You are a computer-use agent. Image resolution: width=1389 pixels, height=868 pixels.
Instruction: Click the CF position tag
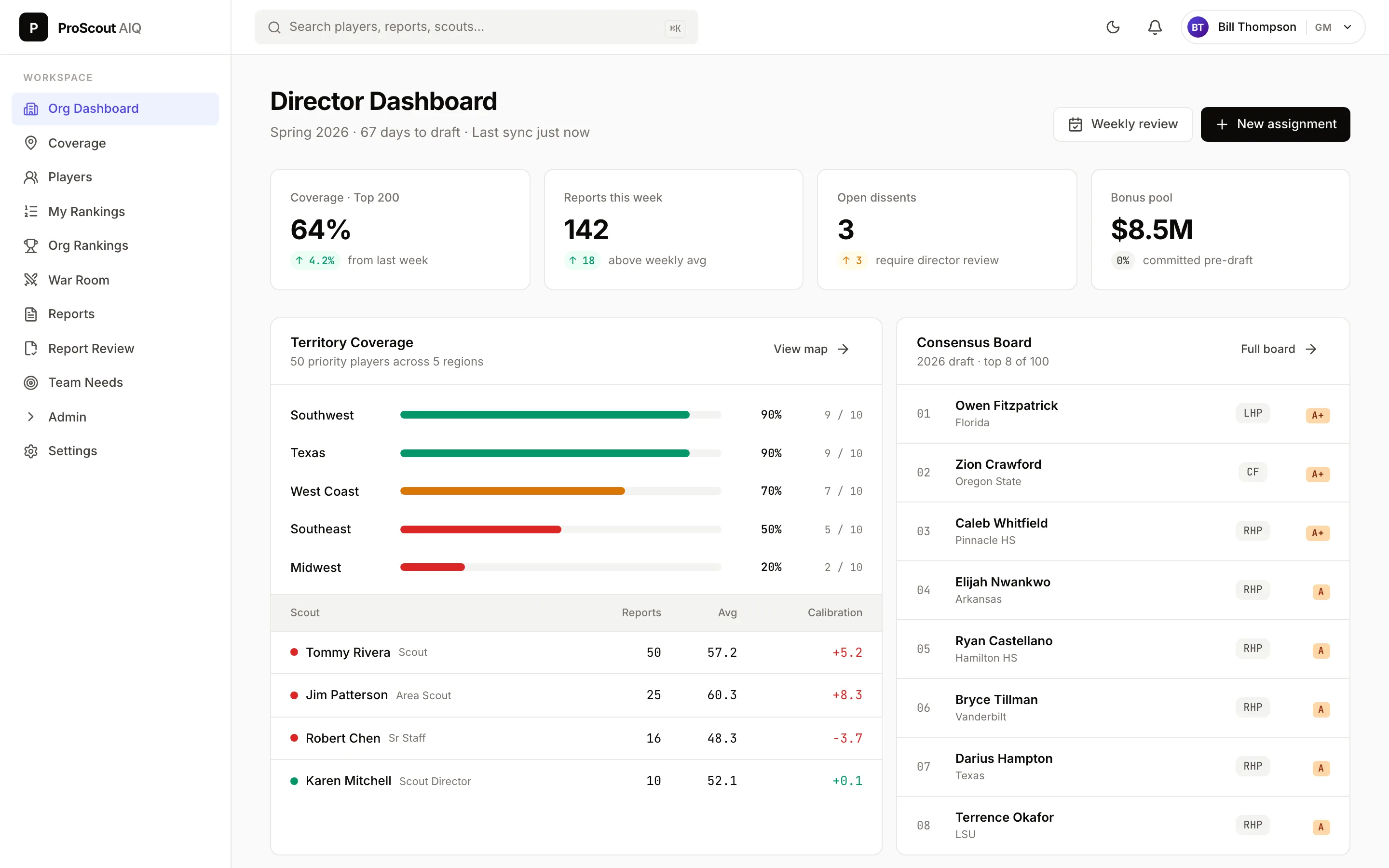[1253, 472]
